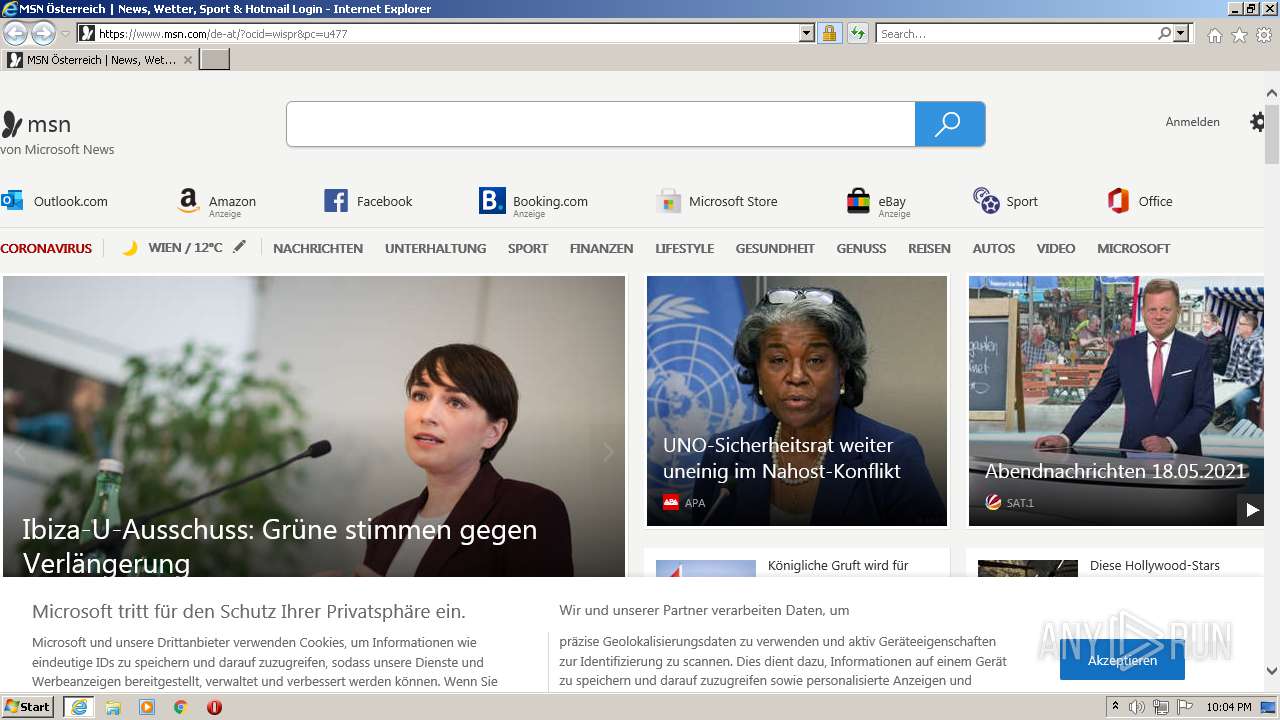
Task: Open the IE tools gear icon
Action: point(1264,35)
